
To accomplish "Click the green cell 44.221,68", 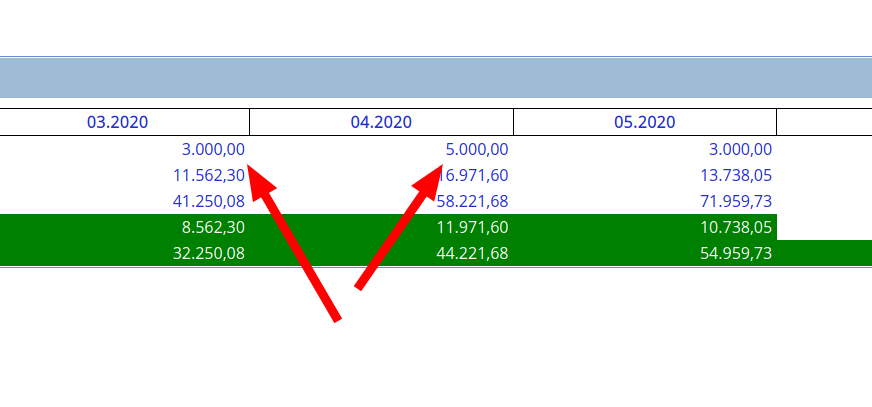I will 473,254.
